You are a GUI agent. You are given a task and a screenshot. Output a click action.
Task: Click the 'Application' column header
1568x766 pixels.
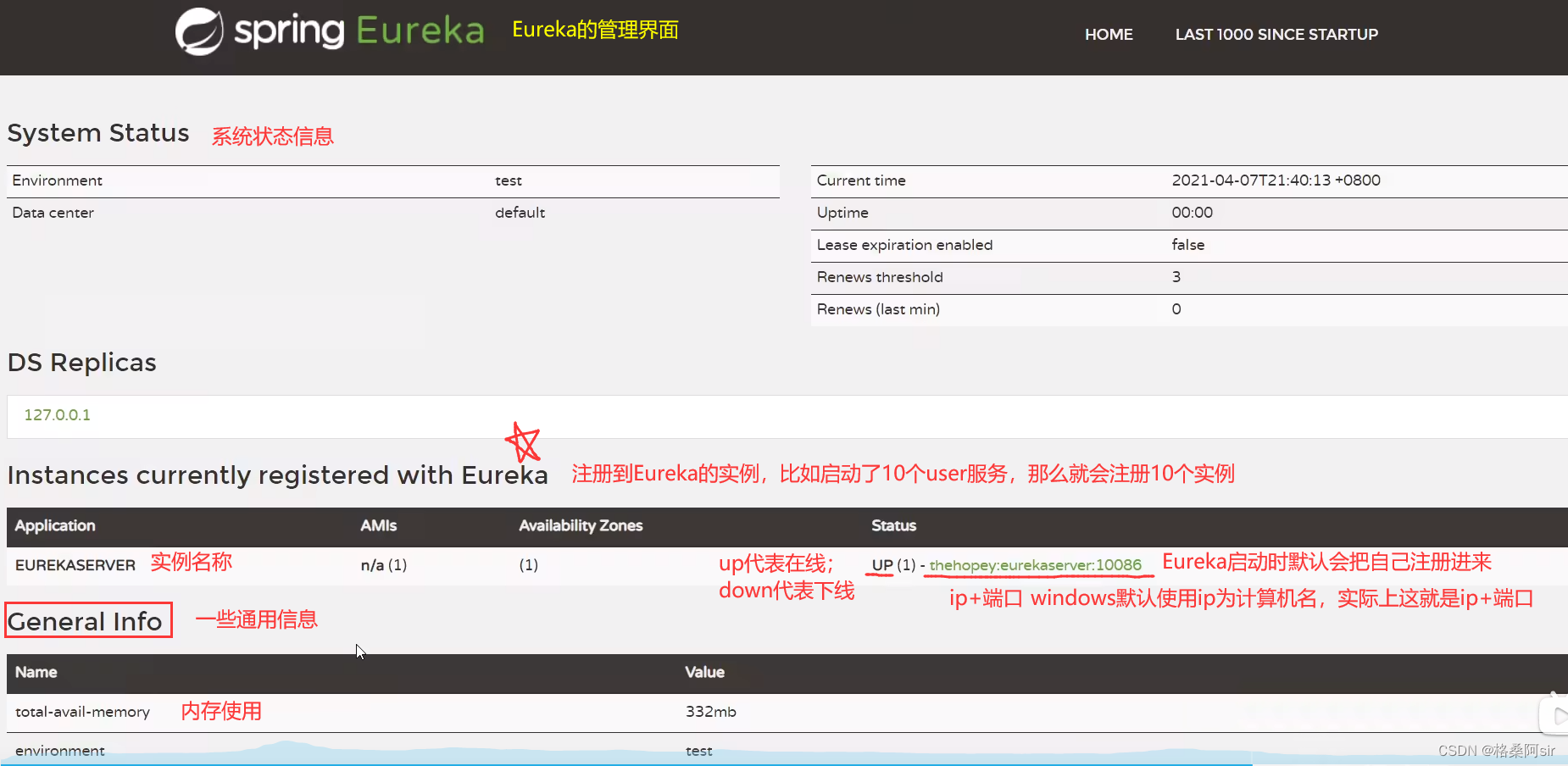(55, 525)
